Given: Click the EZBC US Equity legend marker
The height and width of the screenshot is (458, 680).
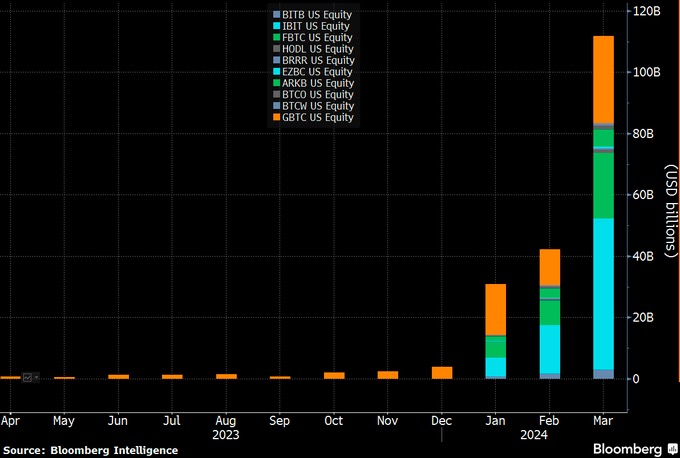Looking at the screenshot, I should pos(276,72).
